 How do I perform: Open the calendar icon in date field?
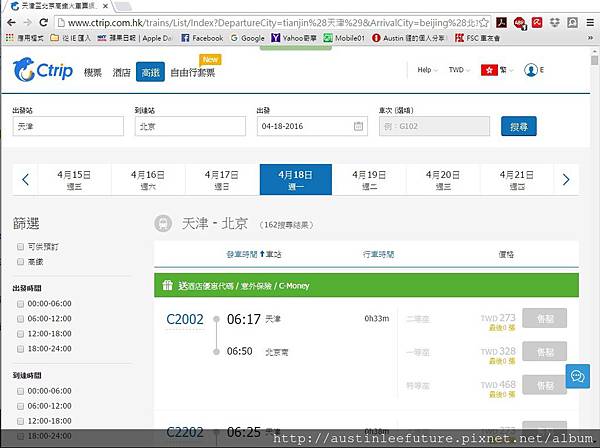[x=358, y=126]
